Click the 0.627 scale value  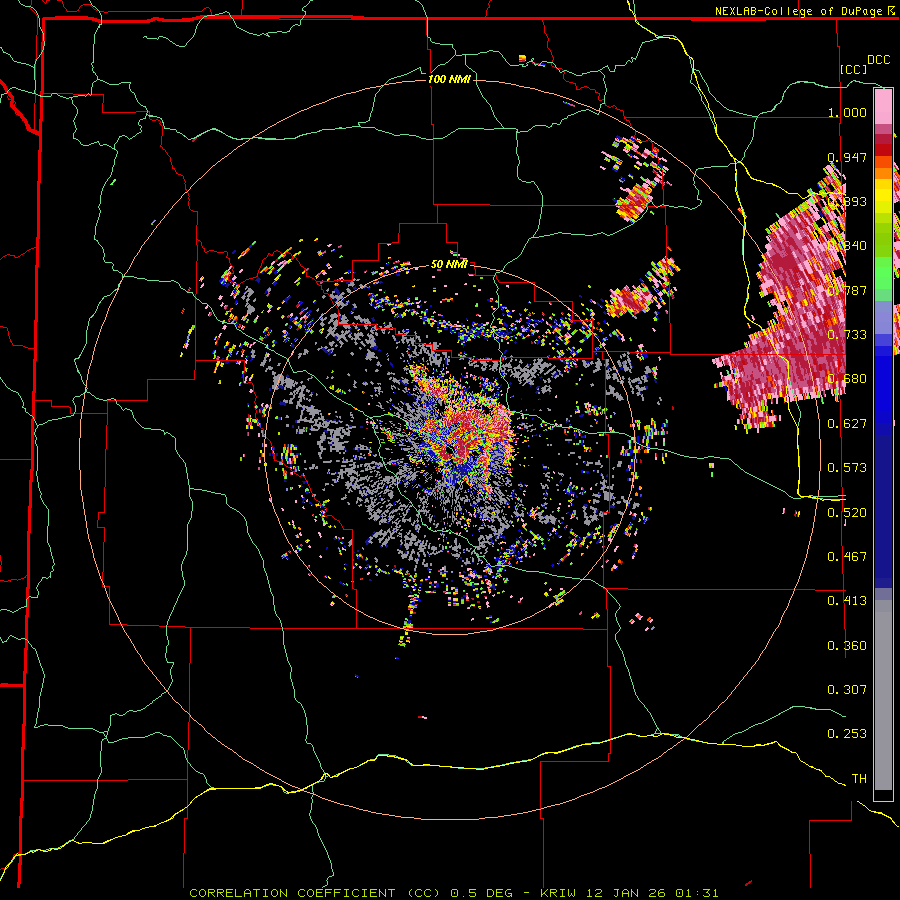pyautogui.click(x=847, y=424)
